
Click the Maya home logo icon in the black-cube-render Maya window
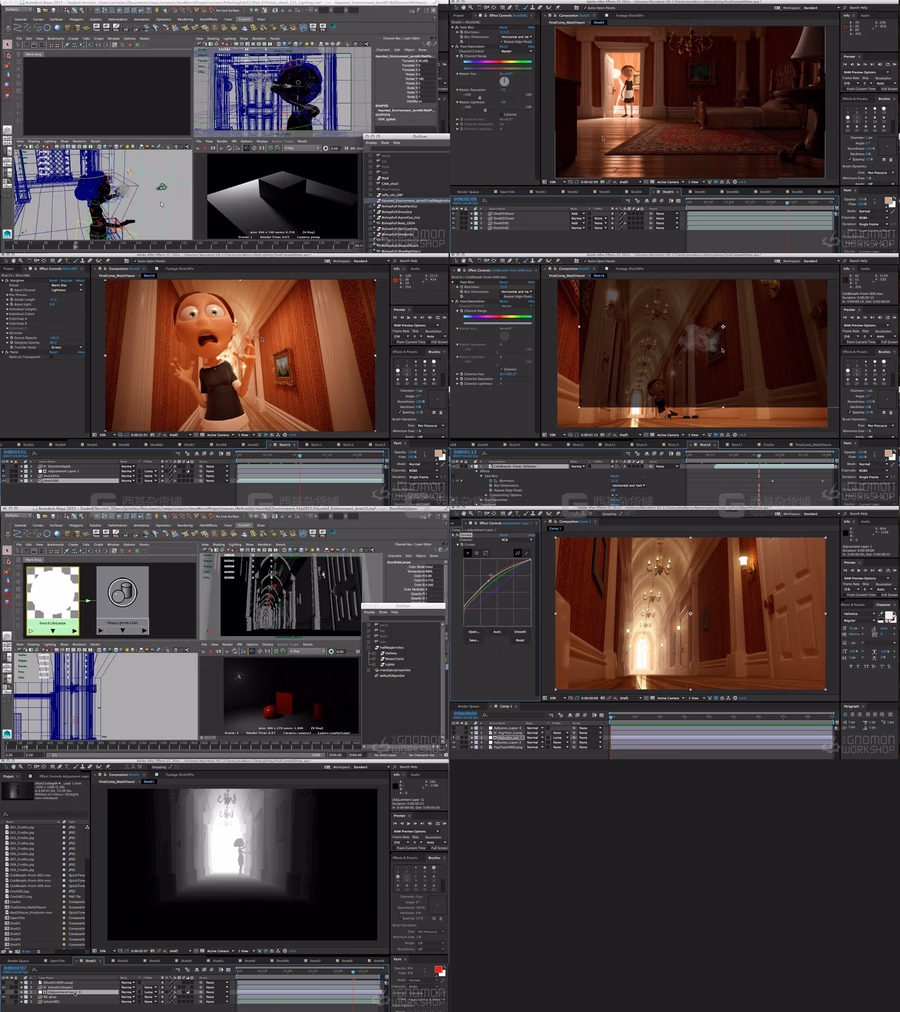tap(7, 233)
